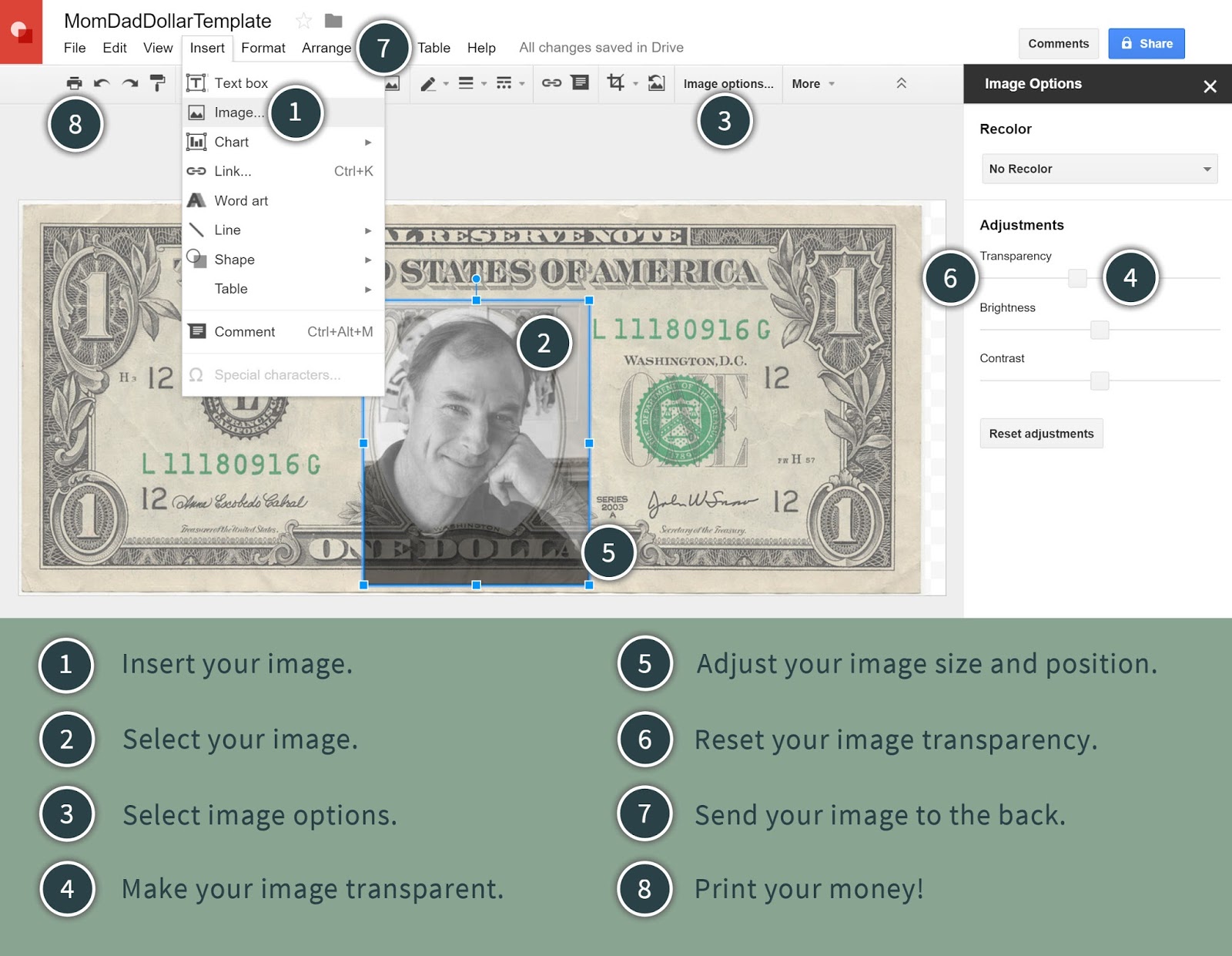Open the line color pencil tool

coord(429,83)
